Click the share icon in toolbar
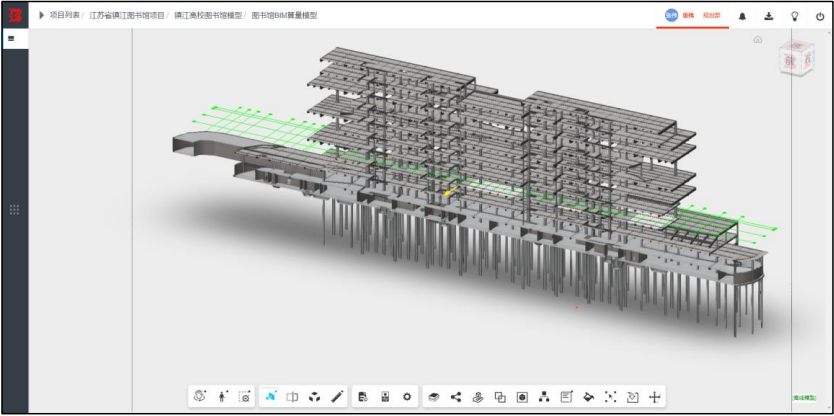Screen dimensions: 834x416 456,396
